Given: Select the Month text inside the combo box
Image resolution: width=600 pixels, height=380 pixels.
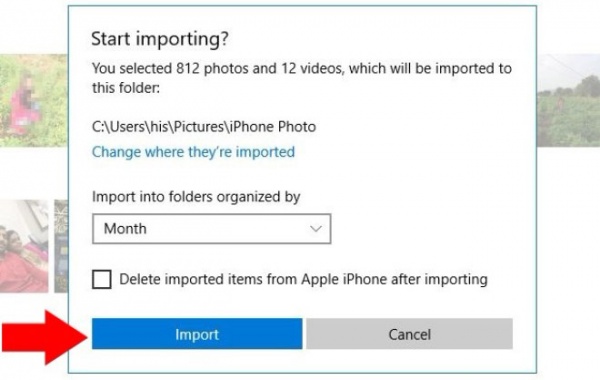Looking at the screenshot, I should tap(125, 228).
